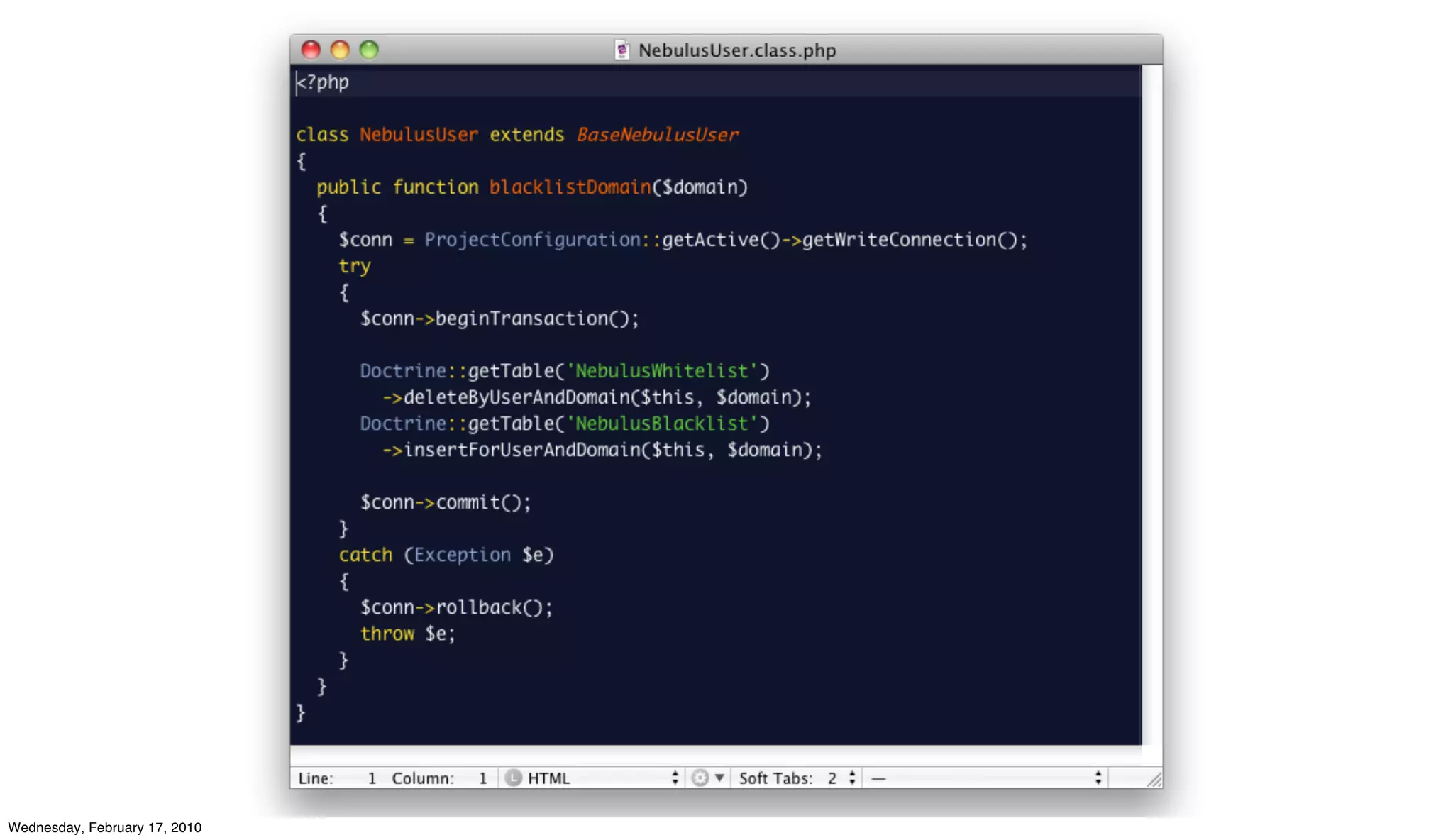Image resolution: width=1453 pixels, height=840 pixels.
Task: Click the 'NebulusBlacklist' string literal
Action: tap(661, 424)
